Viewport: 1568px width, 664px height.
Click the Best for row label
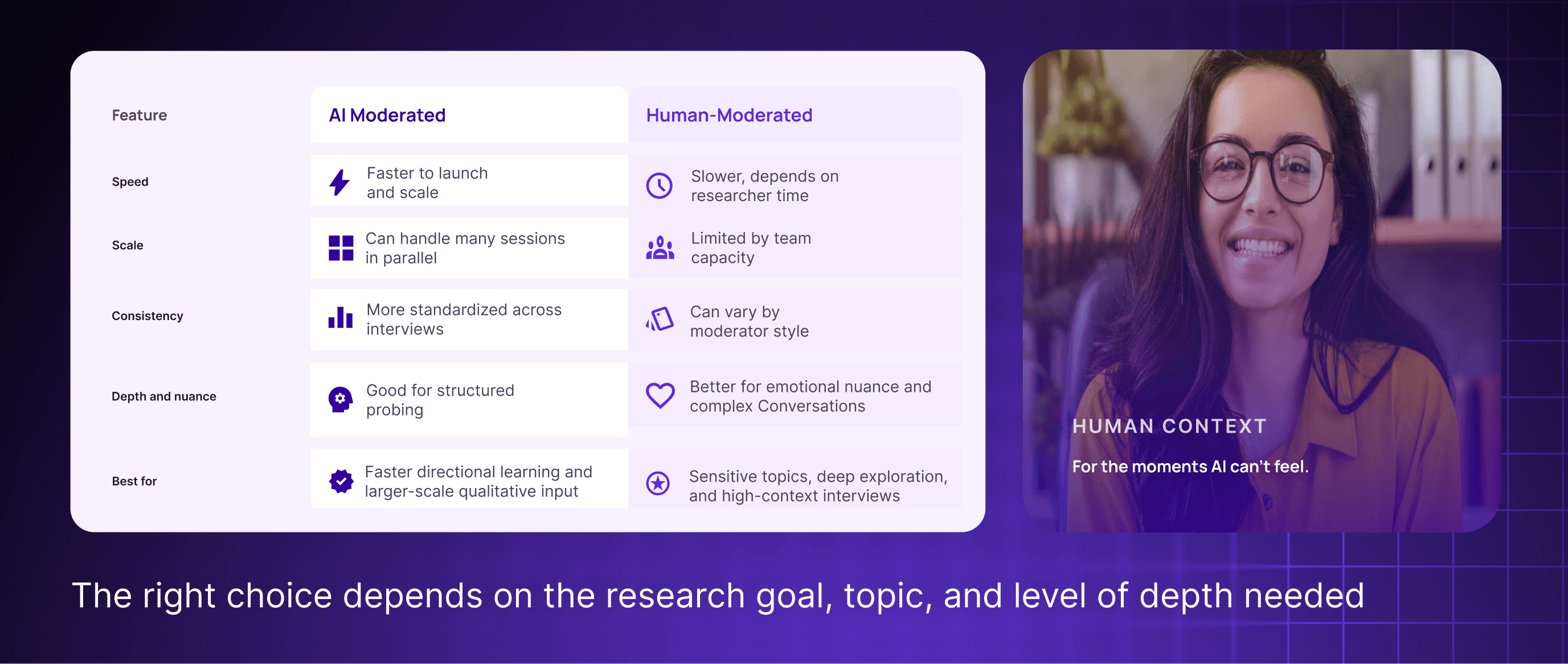pos(134,481)
